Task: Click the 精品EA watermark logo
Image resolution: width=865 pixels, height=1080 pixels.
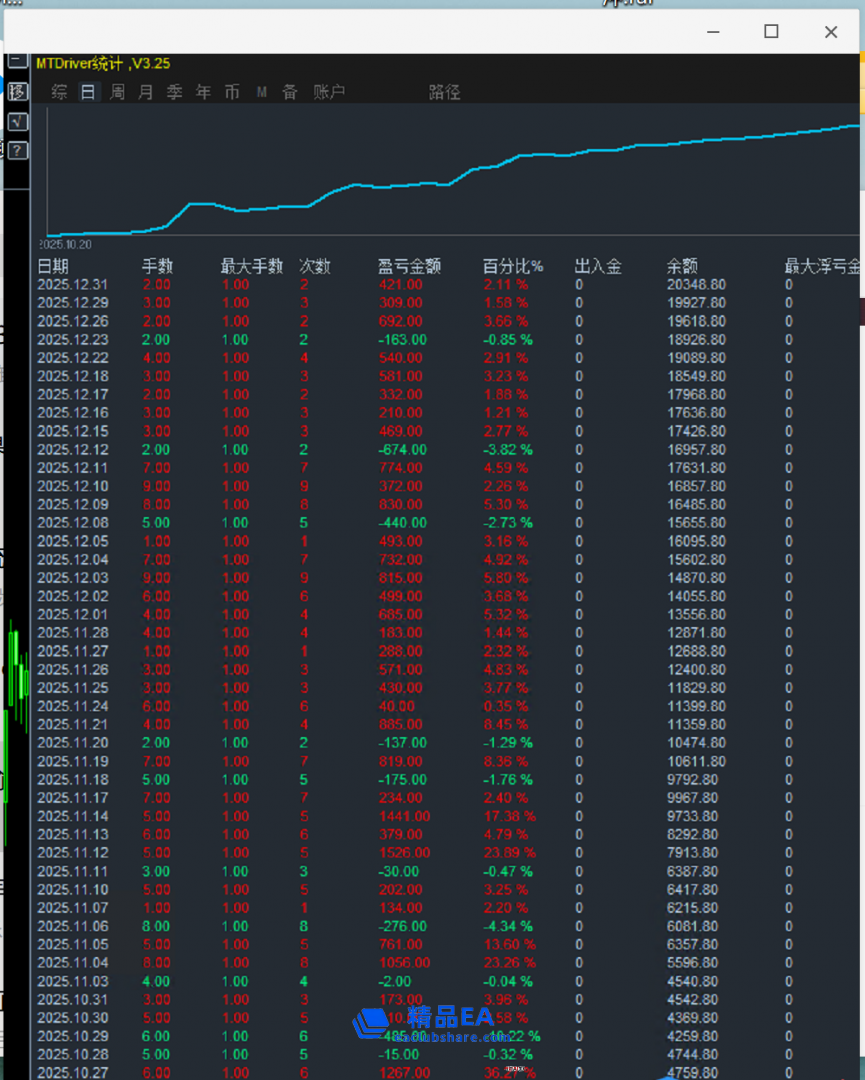Action: click(x=424, y=1020)
